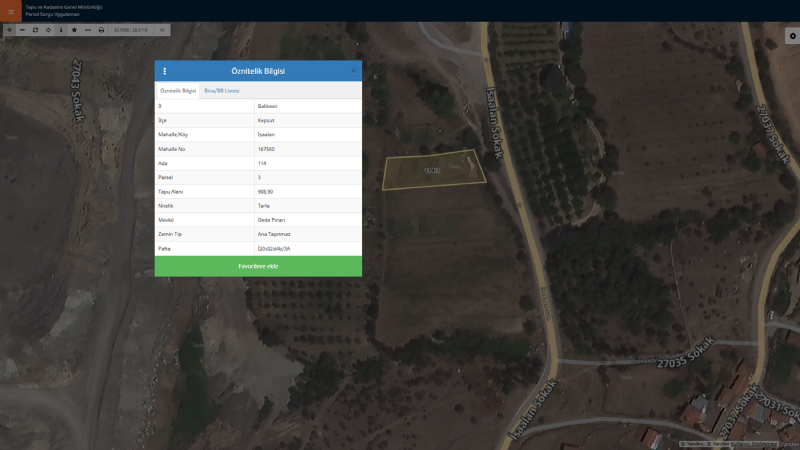Image resolution: width=800 pixels, height=450 pixels.
Task: Click the coordinates display field
Action: coord(131,30)
